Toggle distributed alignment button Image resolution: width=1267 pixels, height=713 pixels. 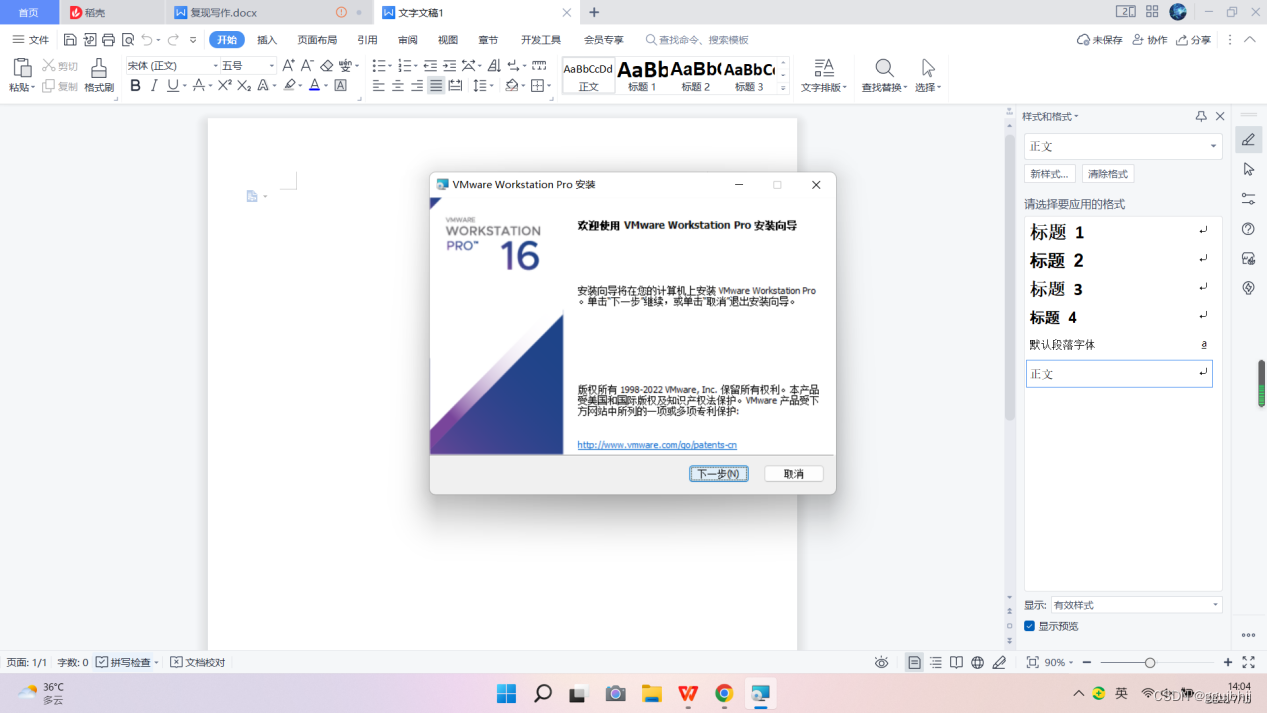[x=455, y=86]
